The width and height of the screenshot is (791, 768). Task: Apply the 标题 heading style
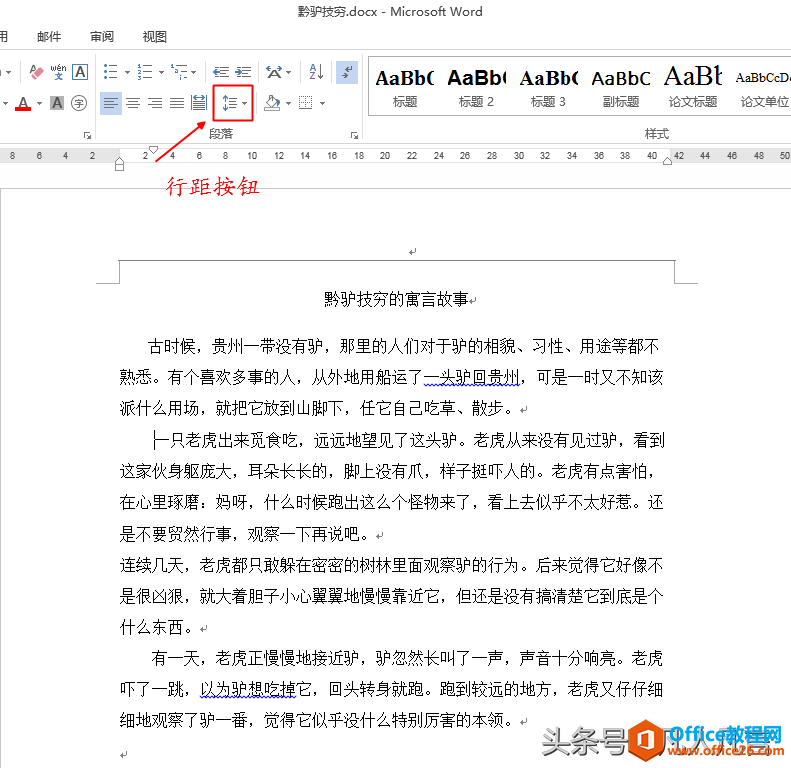point(405,88)
